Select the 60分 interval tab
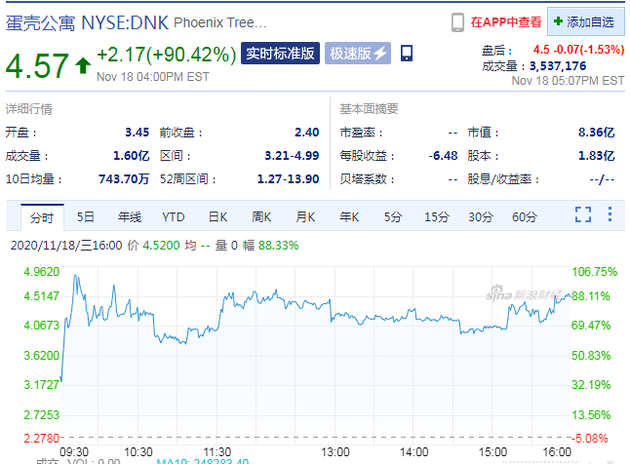The image size is (630, 464). (524, 217)
